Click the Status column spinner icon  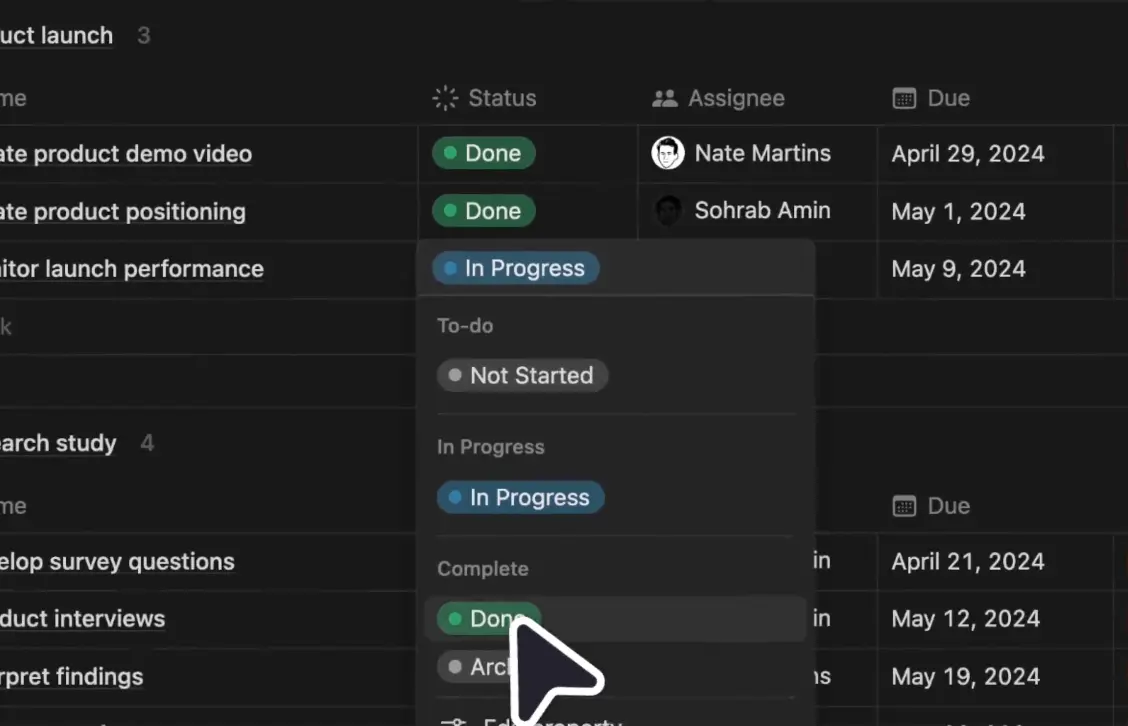coord(445,98)
